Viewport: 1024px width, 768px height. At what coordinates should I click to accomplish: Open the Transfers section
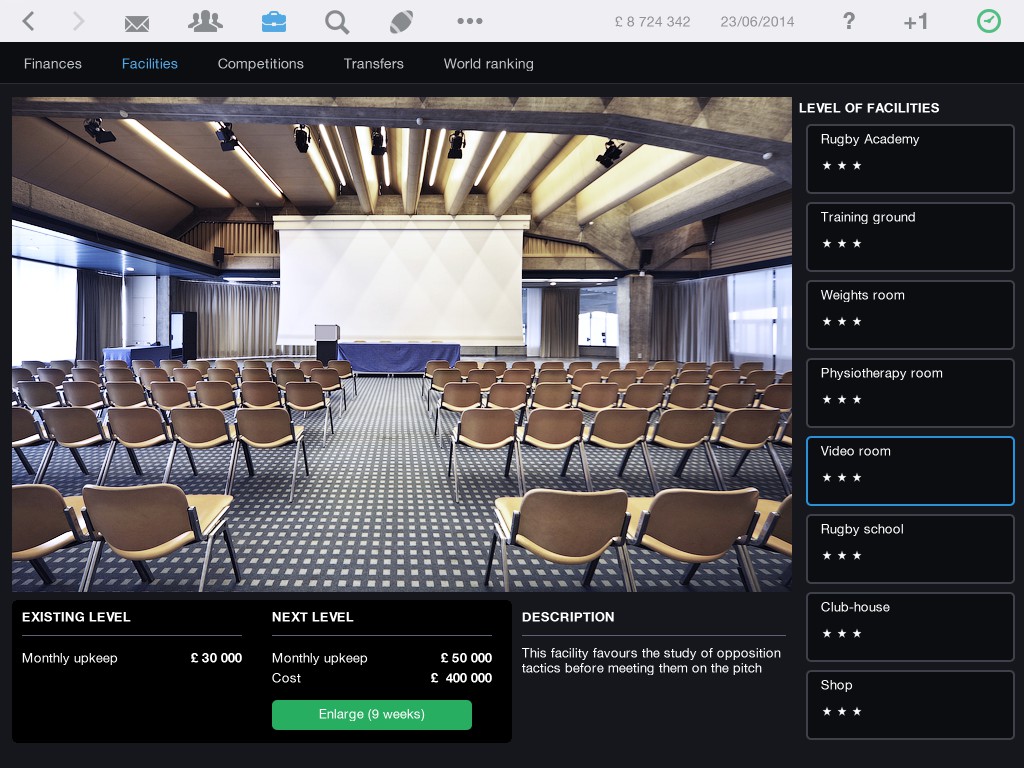coord(373,63)
